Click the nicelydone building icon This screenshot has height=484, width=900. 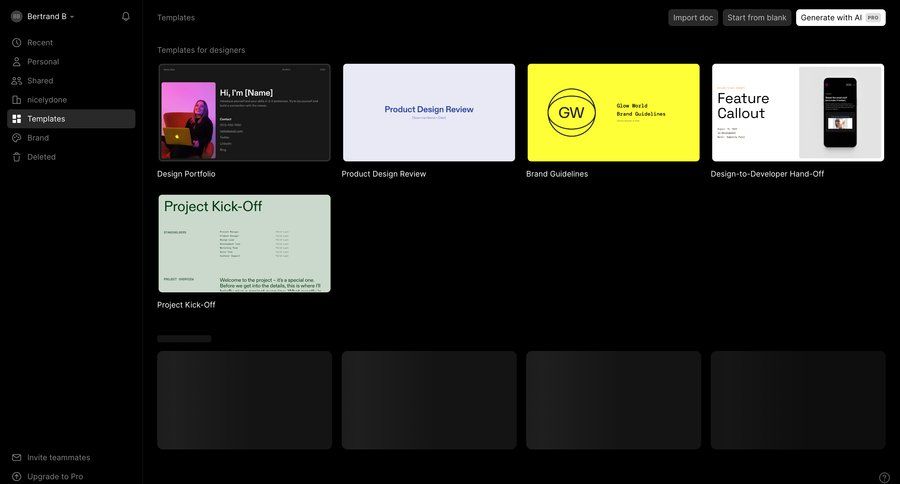click(x=17, y=99)
